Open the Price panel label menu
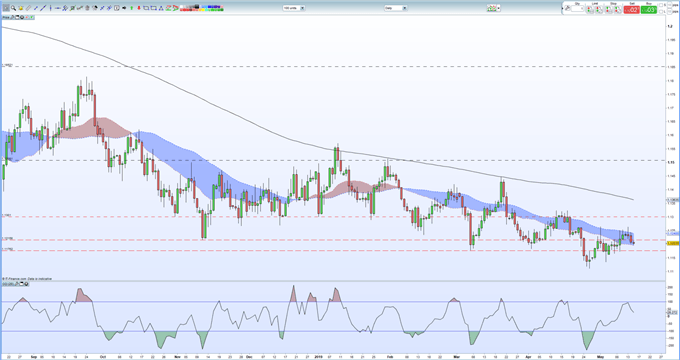 pos(6,17)
